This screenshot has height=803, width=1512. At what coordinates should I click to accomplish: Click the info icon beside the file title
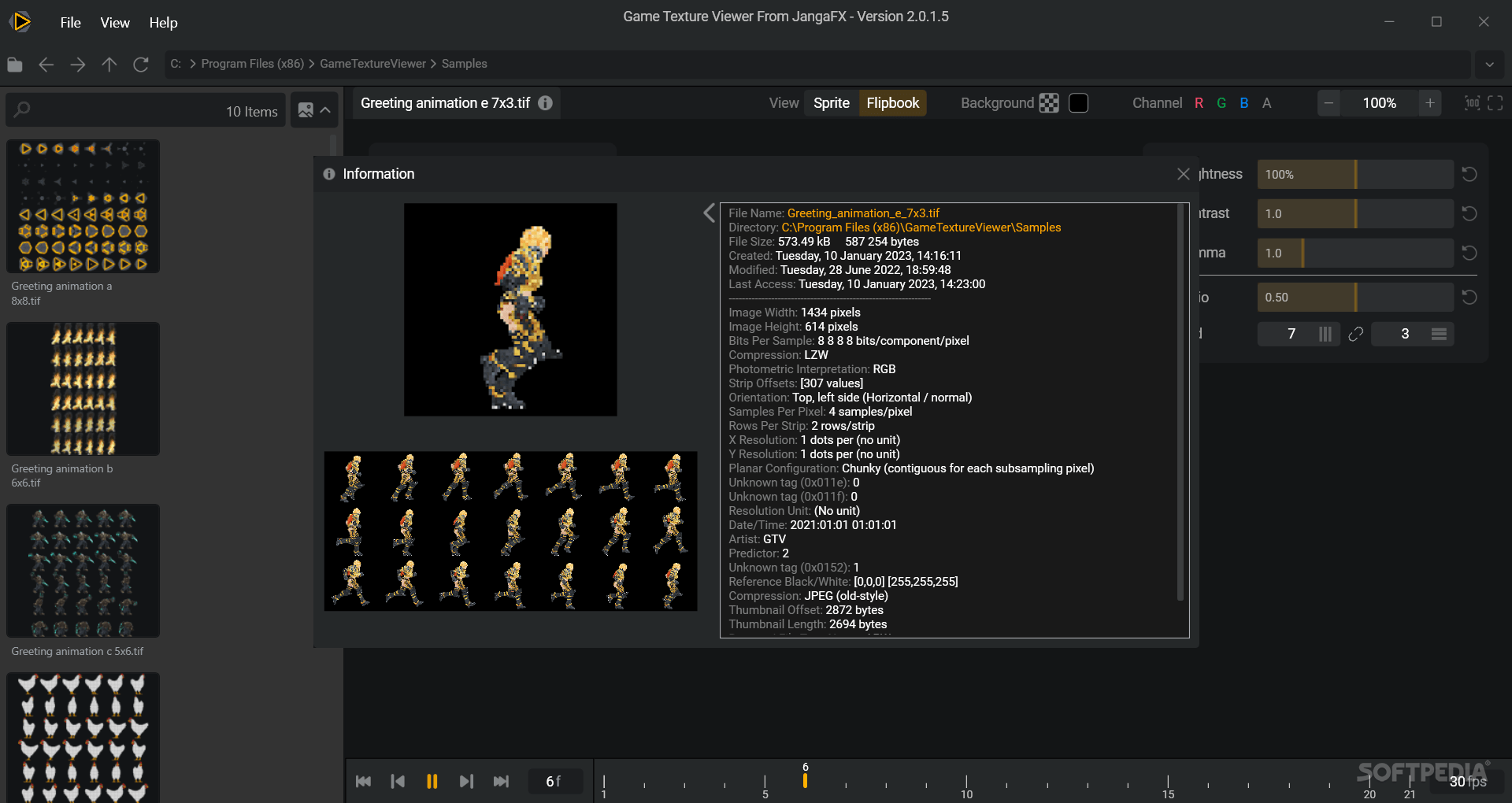[x=545, y=103]
